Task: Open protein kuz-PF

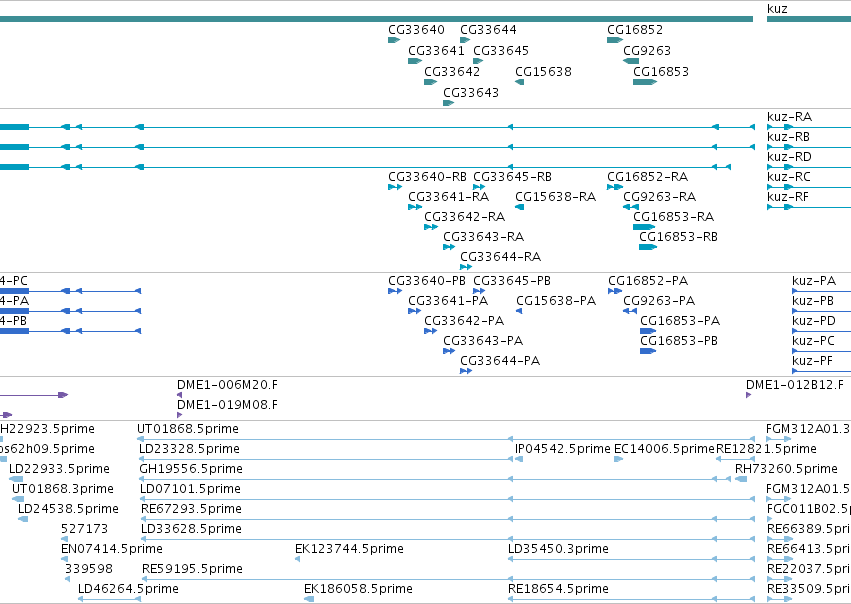Action: (812, 361)
